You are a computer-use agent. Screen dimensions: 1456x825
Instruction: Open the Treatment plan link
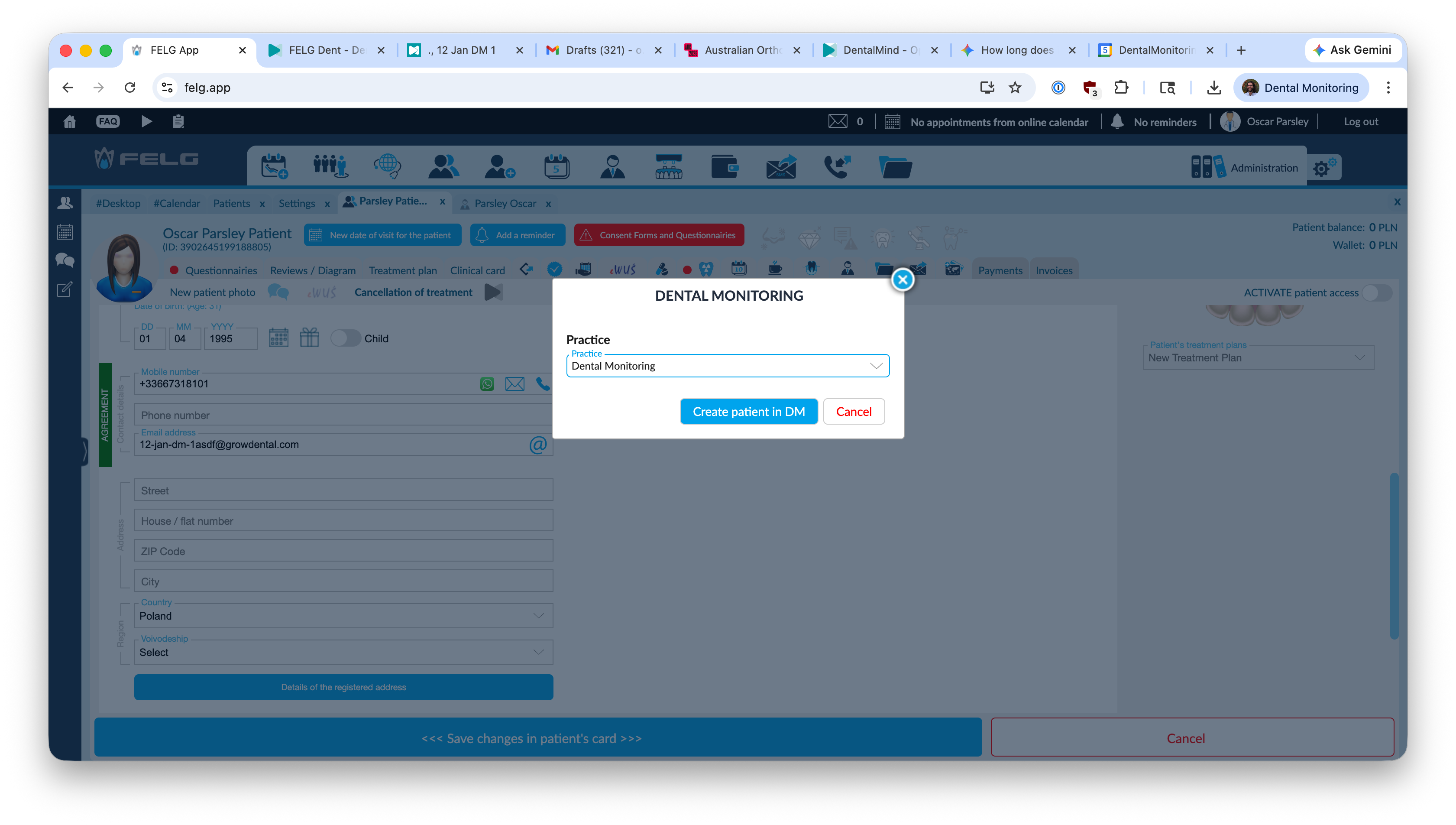tap(403, 270)
